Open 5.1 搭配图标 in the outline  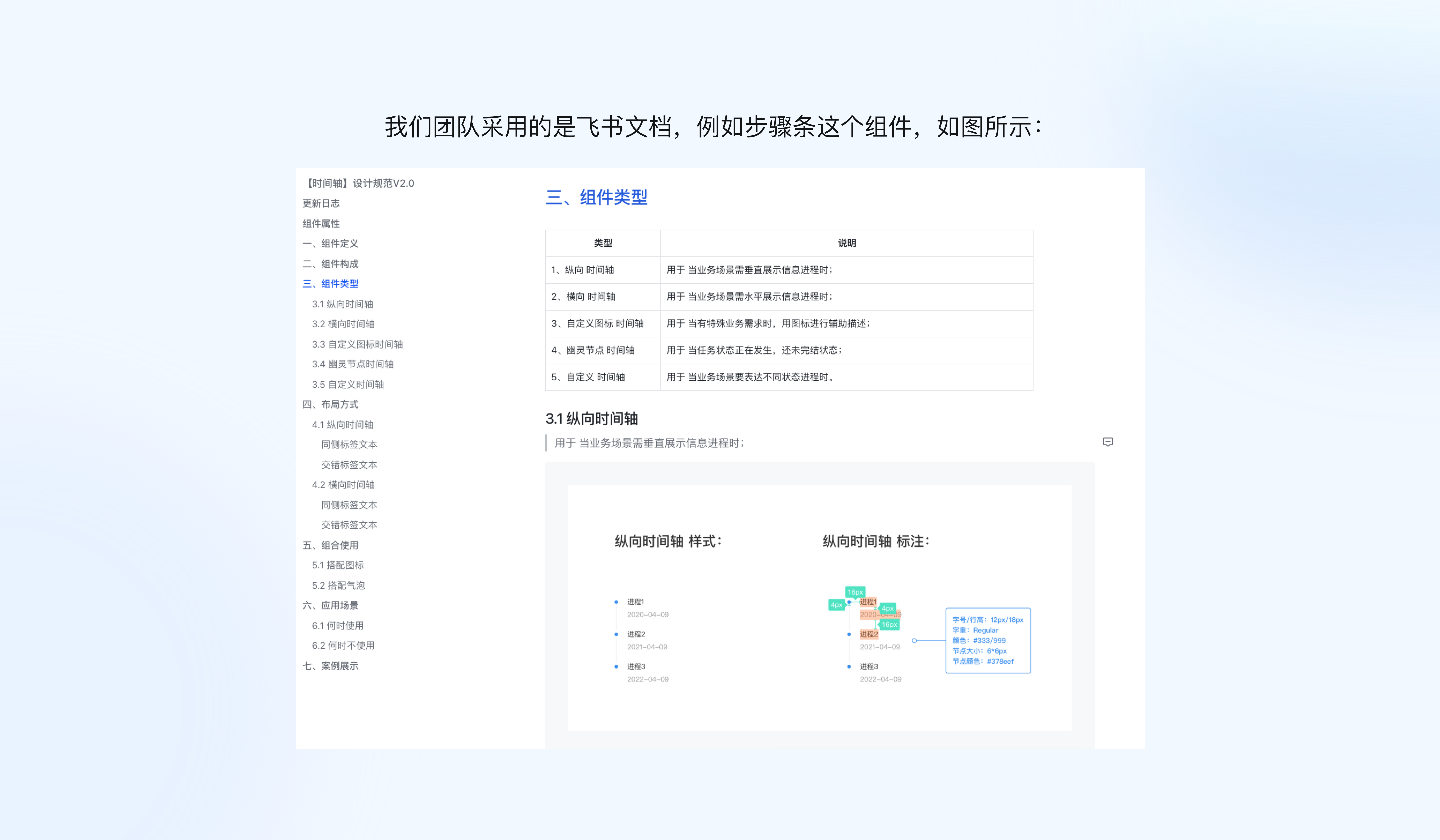[338, 565]
